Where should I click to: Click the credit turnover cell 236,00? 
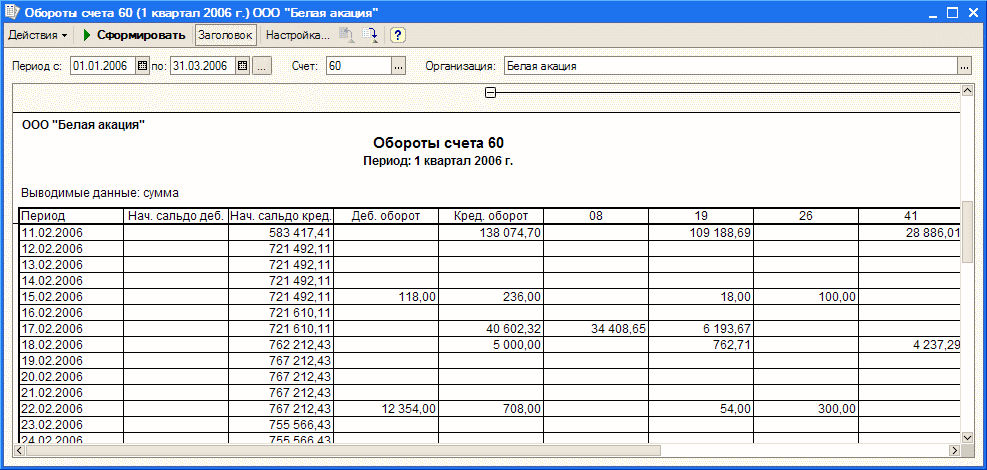tap(491, 296)
